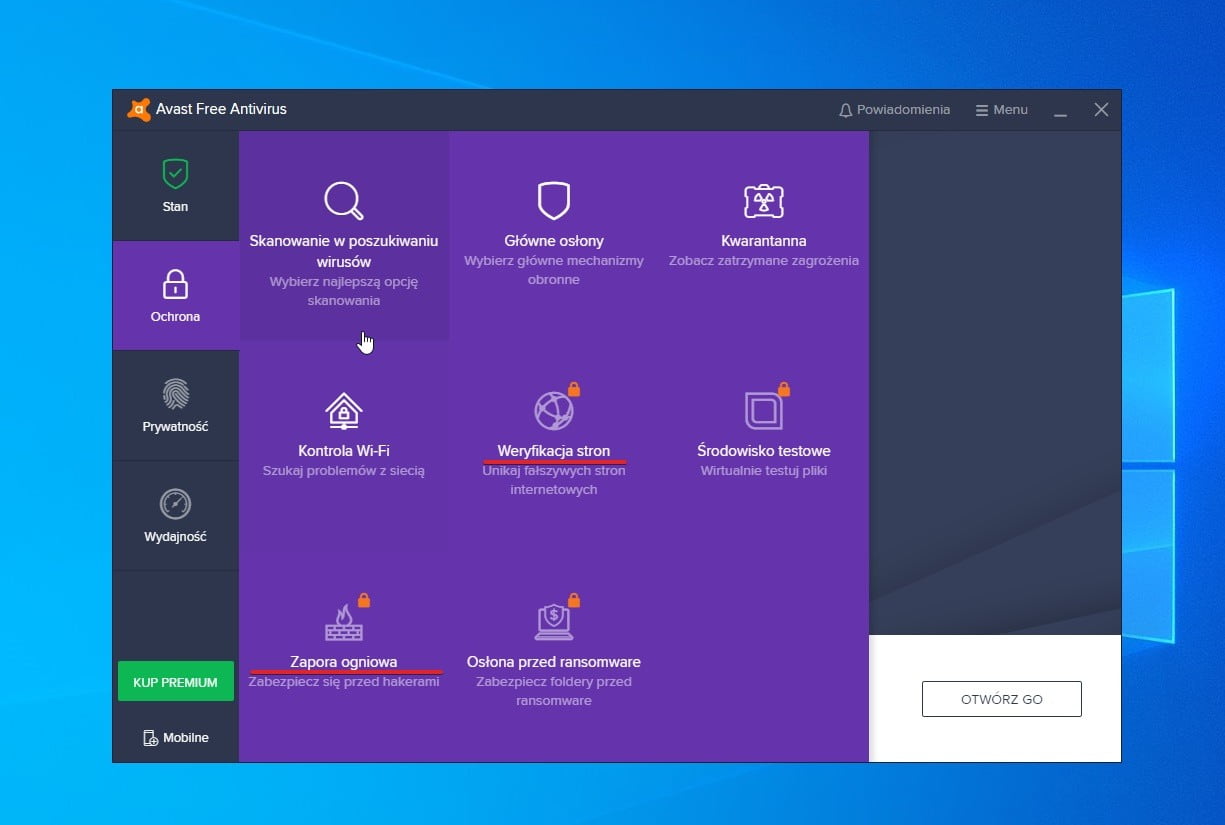The width and height of the screenshot is (1225, 825).
Task: Click the Avast logo in title bar
Action: point(139,110)
